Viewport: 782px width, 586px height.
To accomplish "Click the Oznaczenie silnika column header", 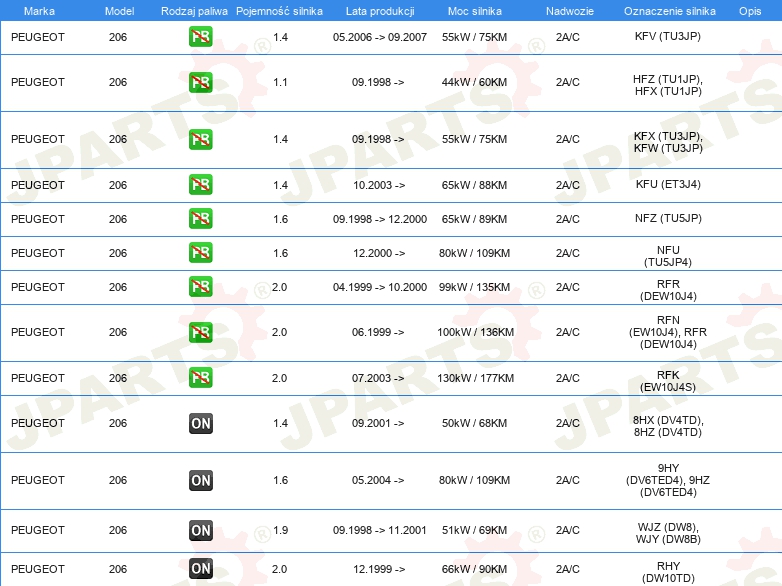I will click(669, 11).
